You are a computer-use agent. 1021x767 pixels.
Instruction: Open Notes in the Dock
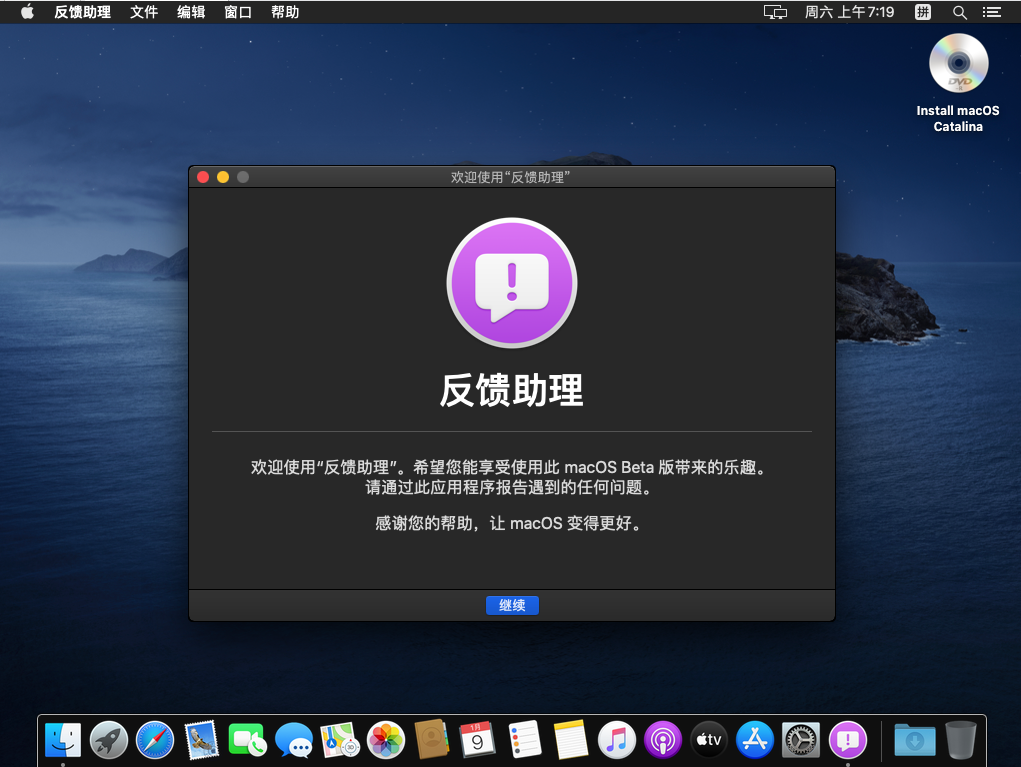tap(570, 740)
